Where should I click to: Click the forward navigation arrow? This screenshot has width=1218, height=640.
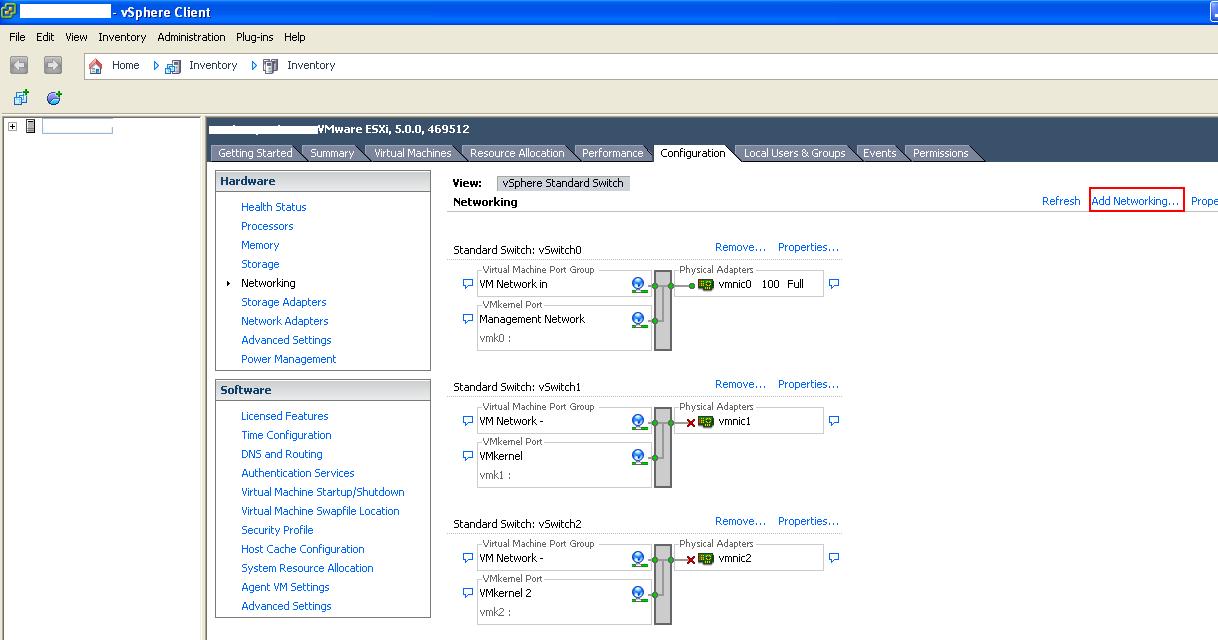click(52, 65)
